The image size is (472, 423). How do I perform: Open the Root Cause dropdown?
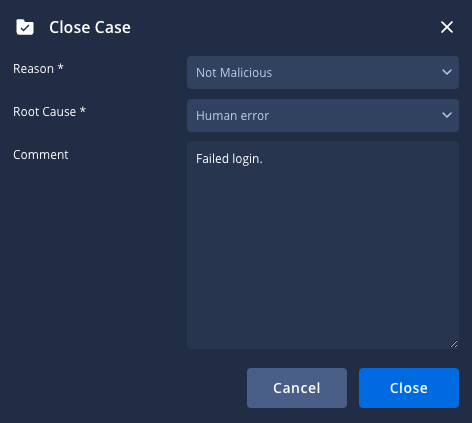click(x=323, y=115)
